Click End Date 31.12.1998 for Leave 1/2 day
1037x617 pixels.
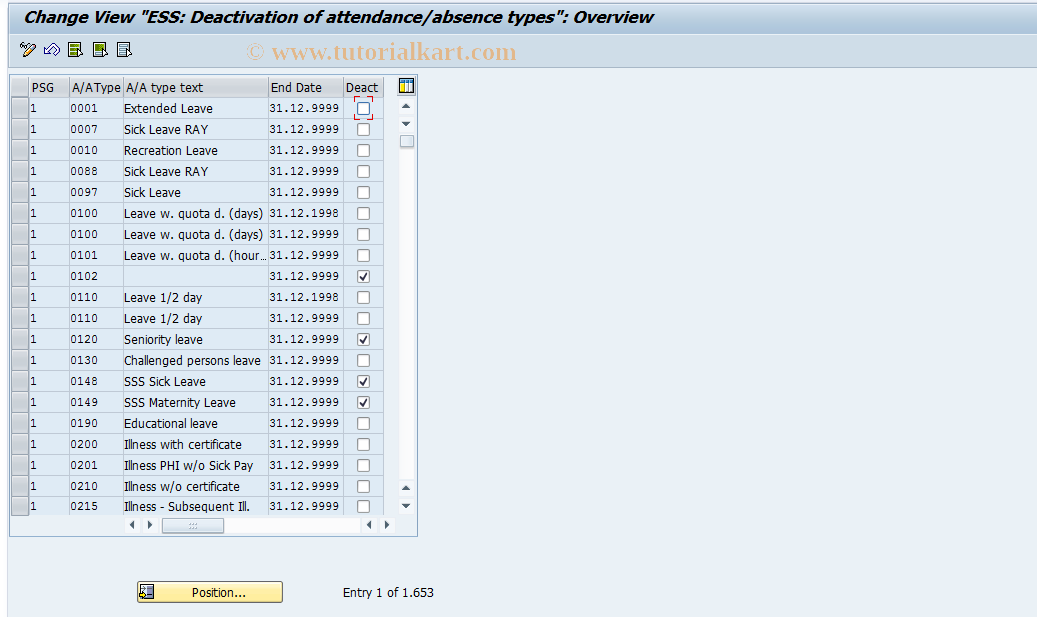click(306, 297)
